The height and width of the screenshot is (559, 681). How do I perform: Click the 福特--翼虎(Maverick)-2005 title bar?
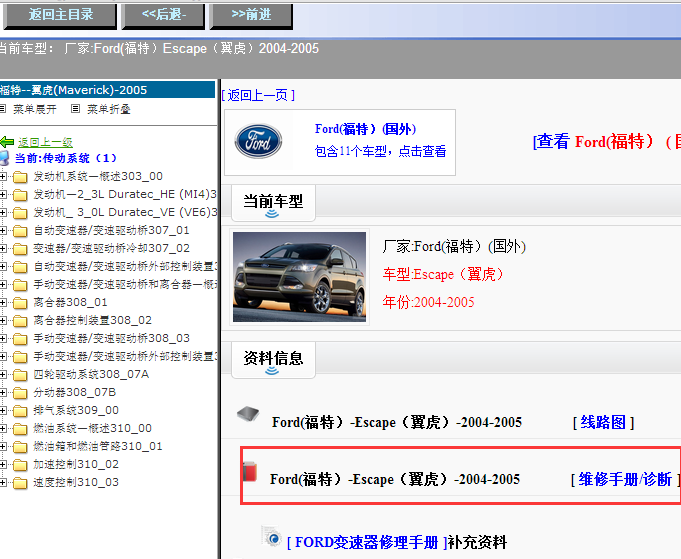(x=107, y=89)
